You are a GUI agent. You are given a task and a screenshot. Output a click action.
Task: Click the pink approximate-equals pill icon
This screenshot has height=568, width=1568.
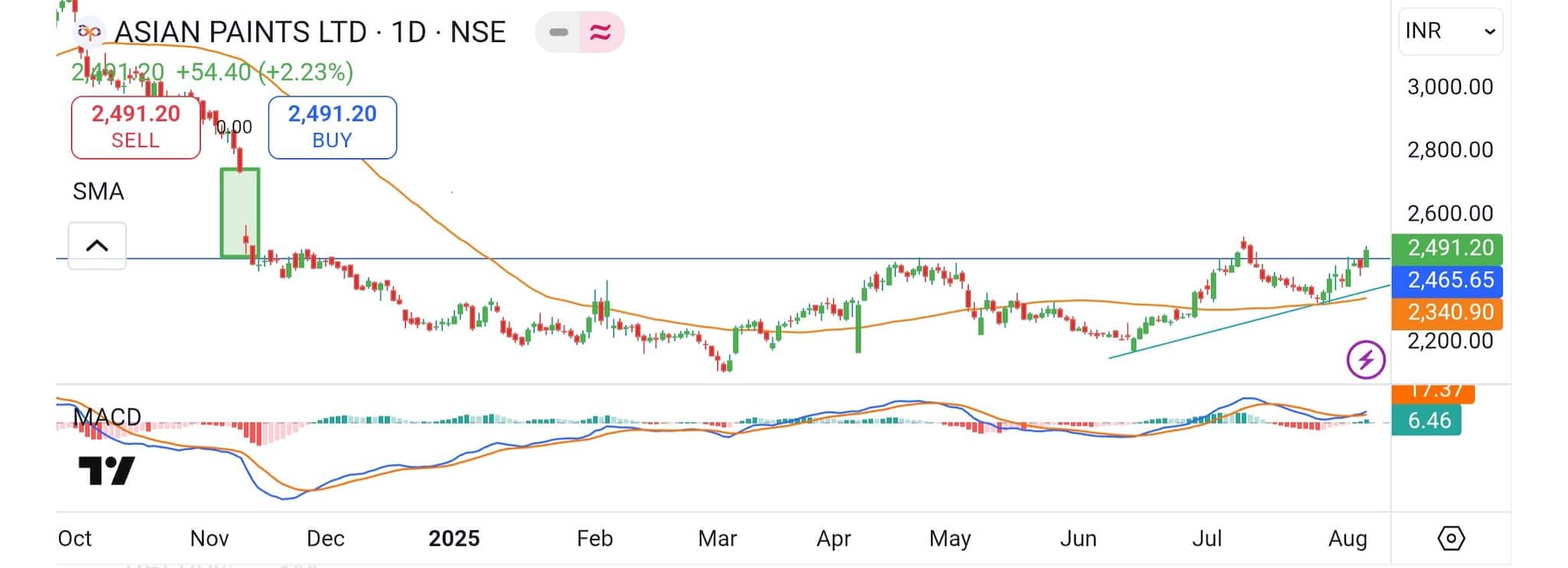[601, 32]
